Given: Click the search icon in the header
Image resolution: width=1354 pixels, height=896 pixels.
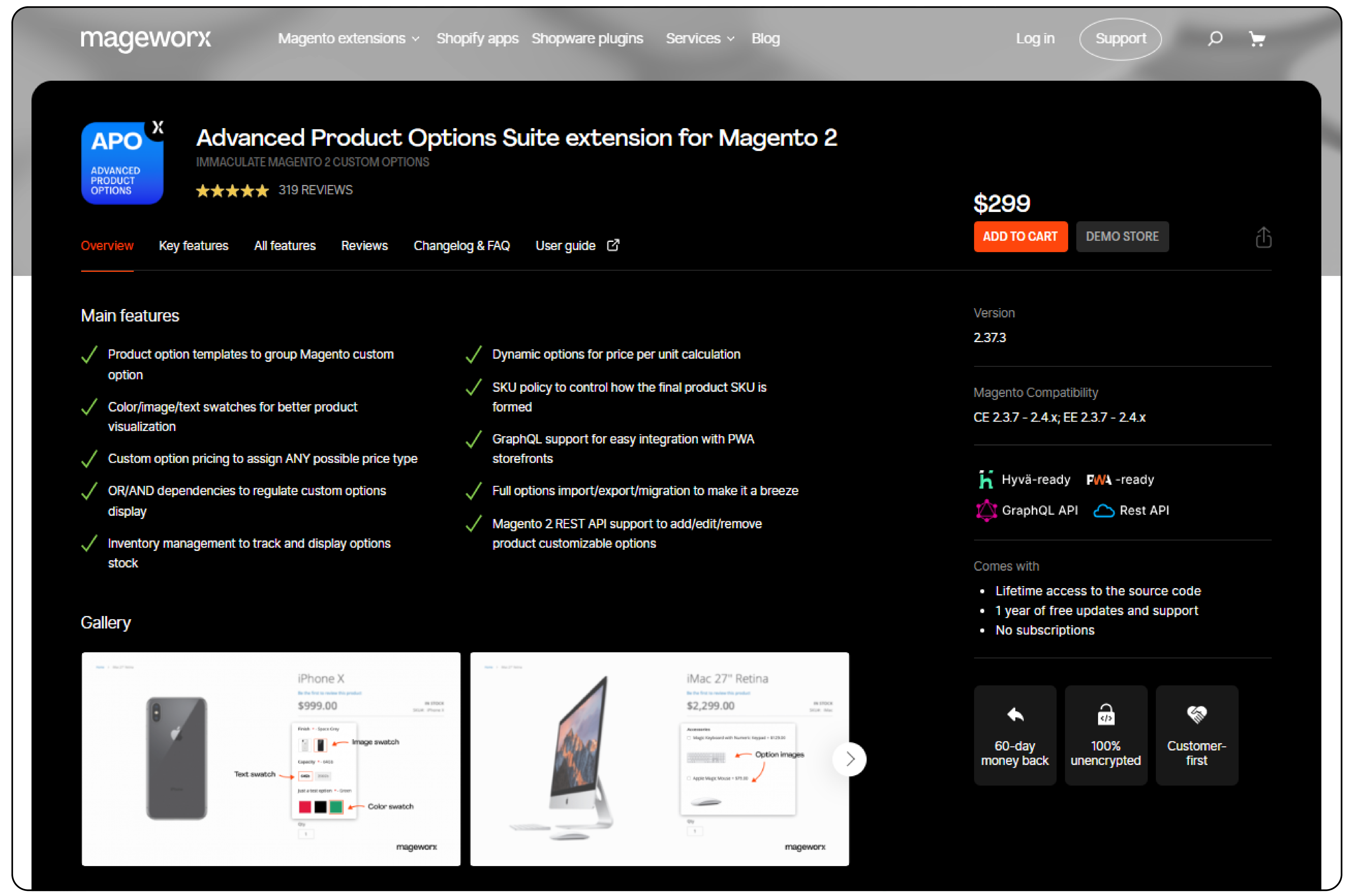Looking at the screenshot, I should pos(1216,38).
